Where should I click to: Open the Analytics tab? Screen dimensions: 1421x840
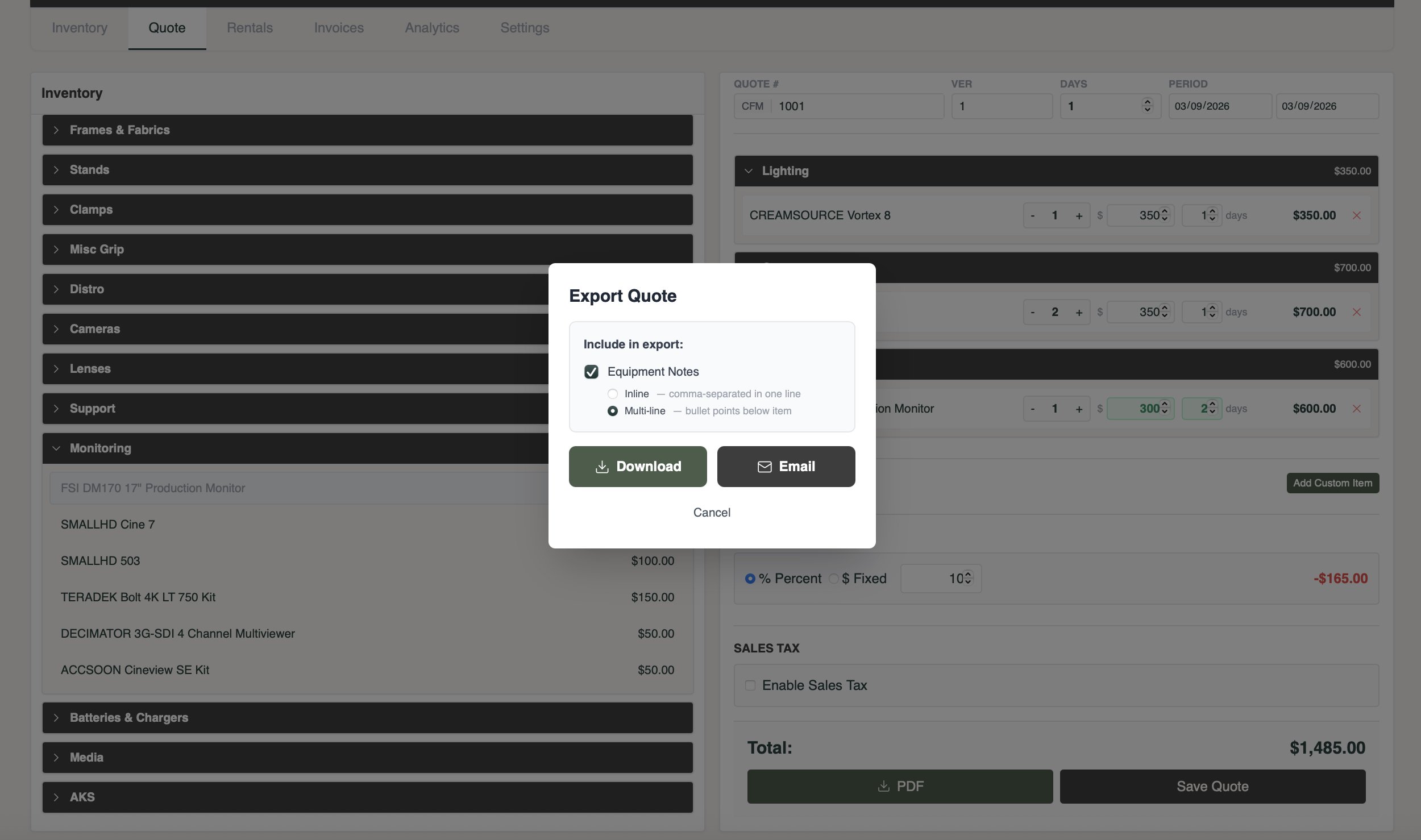(432, 27)
